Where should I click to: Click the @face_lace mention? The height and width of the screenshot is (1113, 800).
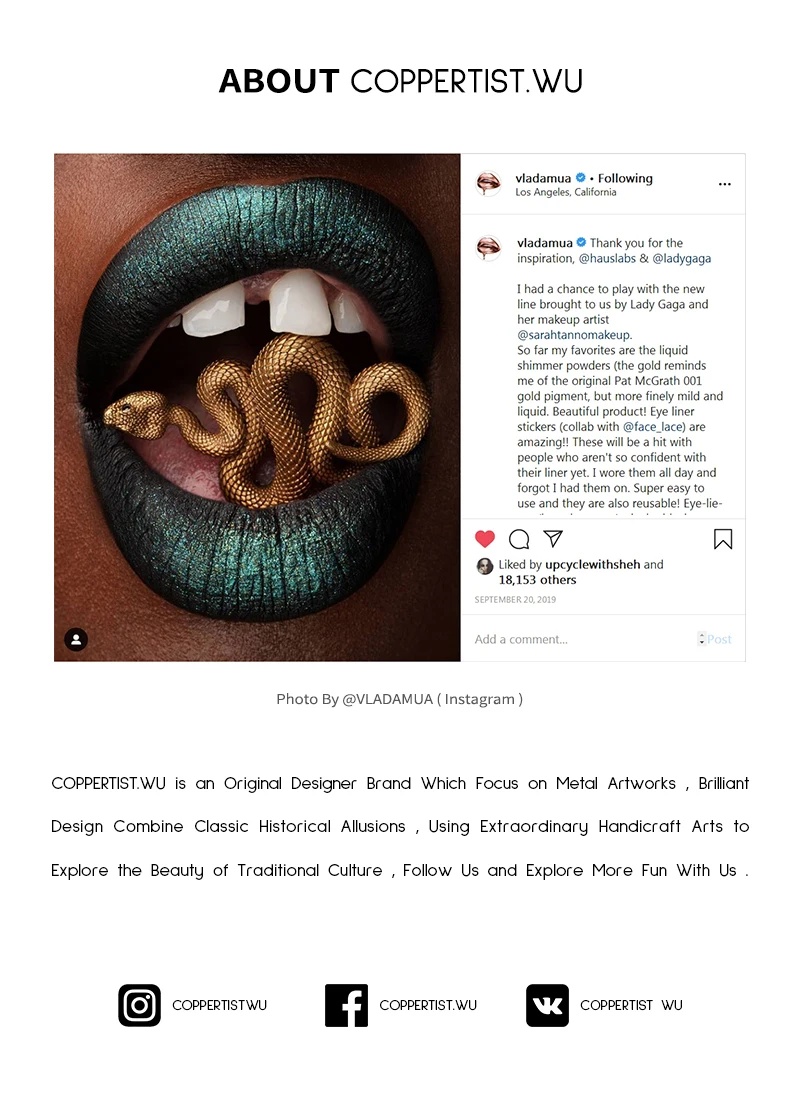click(654, 427)
